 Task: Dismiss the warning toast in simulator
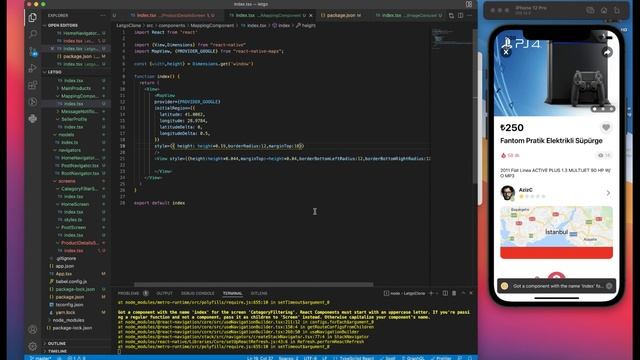(609, 286)
